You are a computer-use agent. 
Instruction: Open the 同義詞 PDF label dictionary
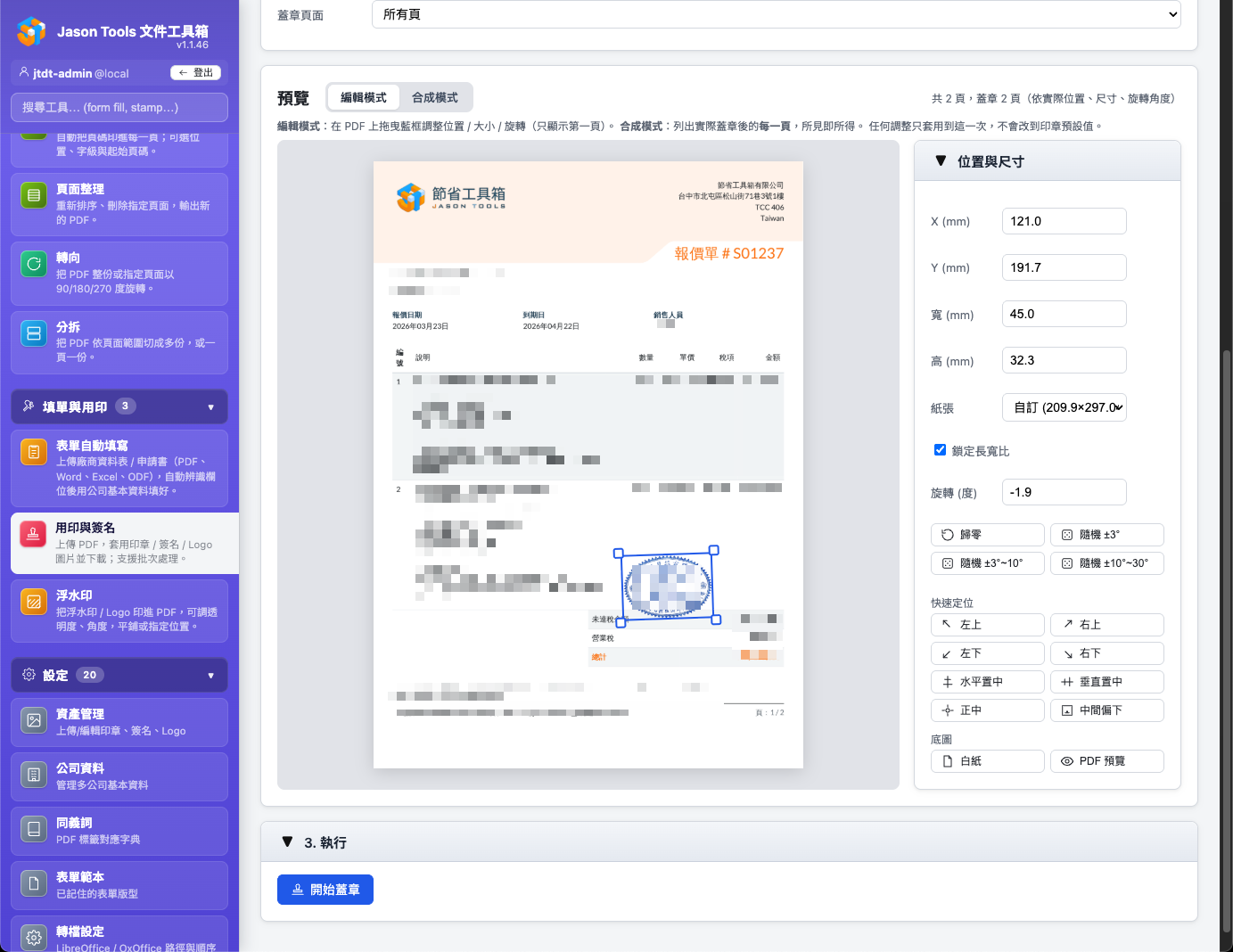click(119, 829)
